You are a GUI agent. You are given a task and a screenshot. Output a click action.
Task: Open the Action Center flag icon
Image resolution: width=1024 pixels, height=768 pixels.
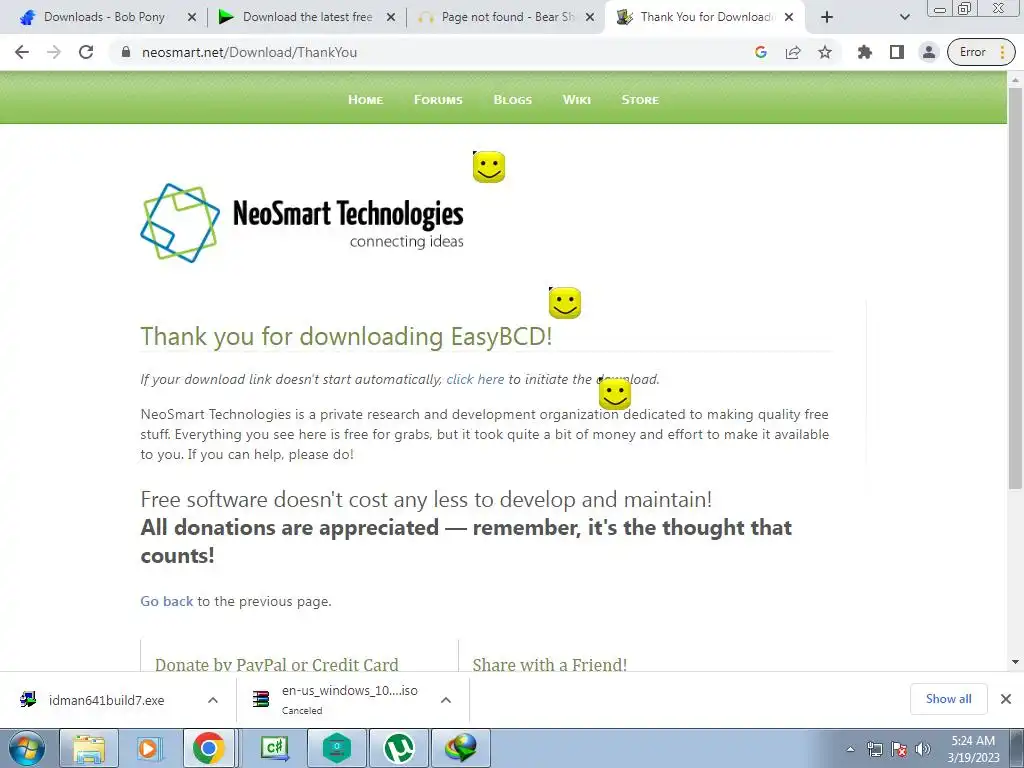point(899,749)
